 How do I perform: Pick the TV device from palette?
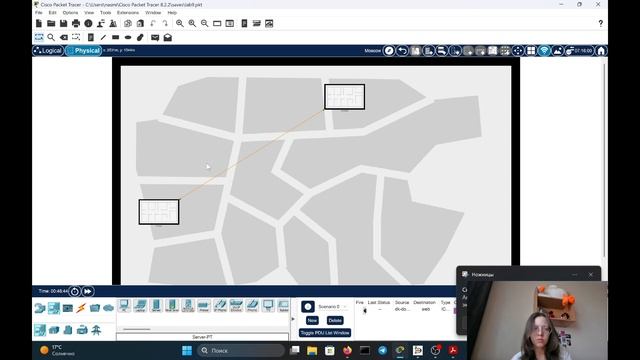point(268,306)
